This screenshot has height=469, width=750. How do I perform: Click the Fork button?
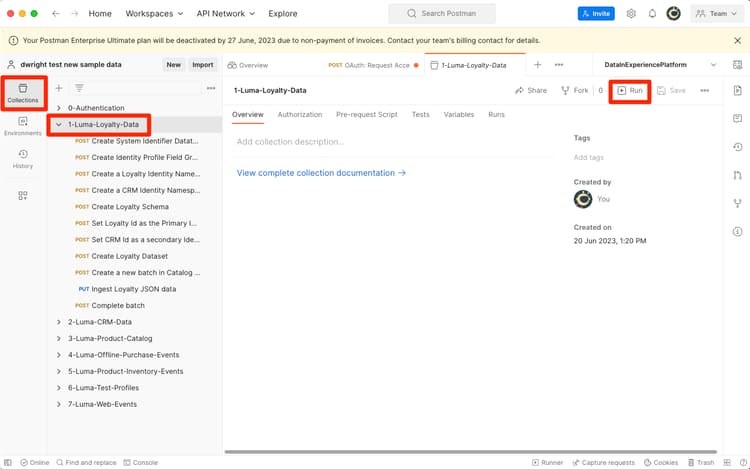[x=574, y=90]
